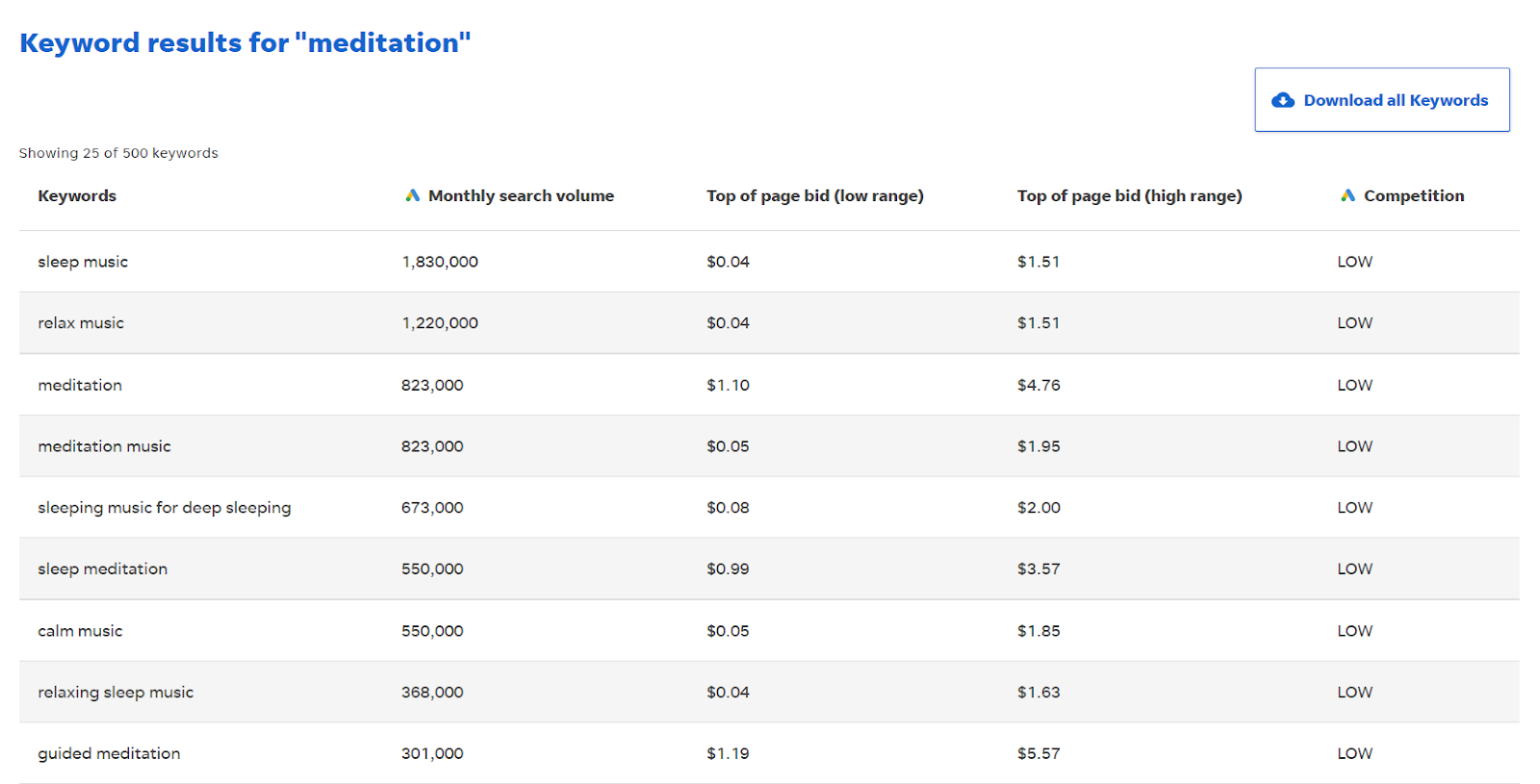Click the 823,000 volume in the meditation music row
This screenshot has width=1540, height=784.
click(432, 446)
